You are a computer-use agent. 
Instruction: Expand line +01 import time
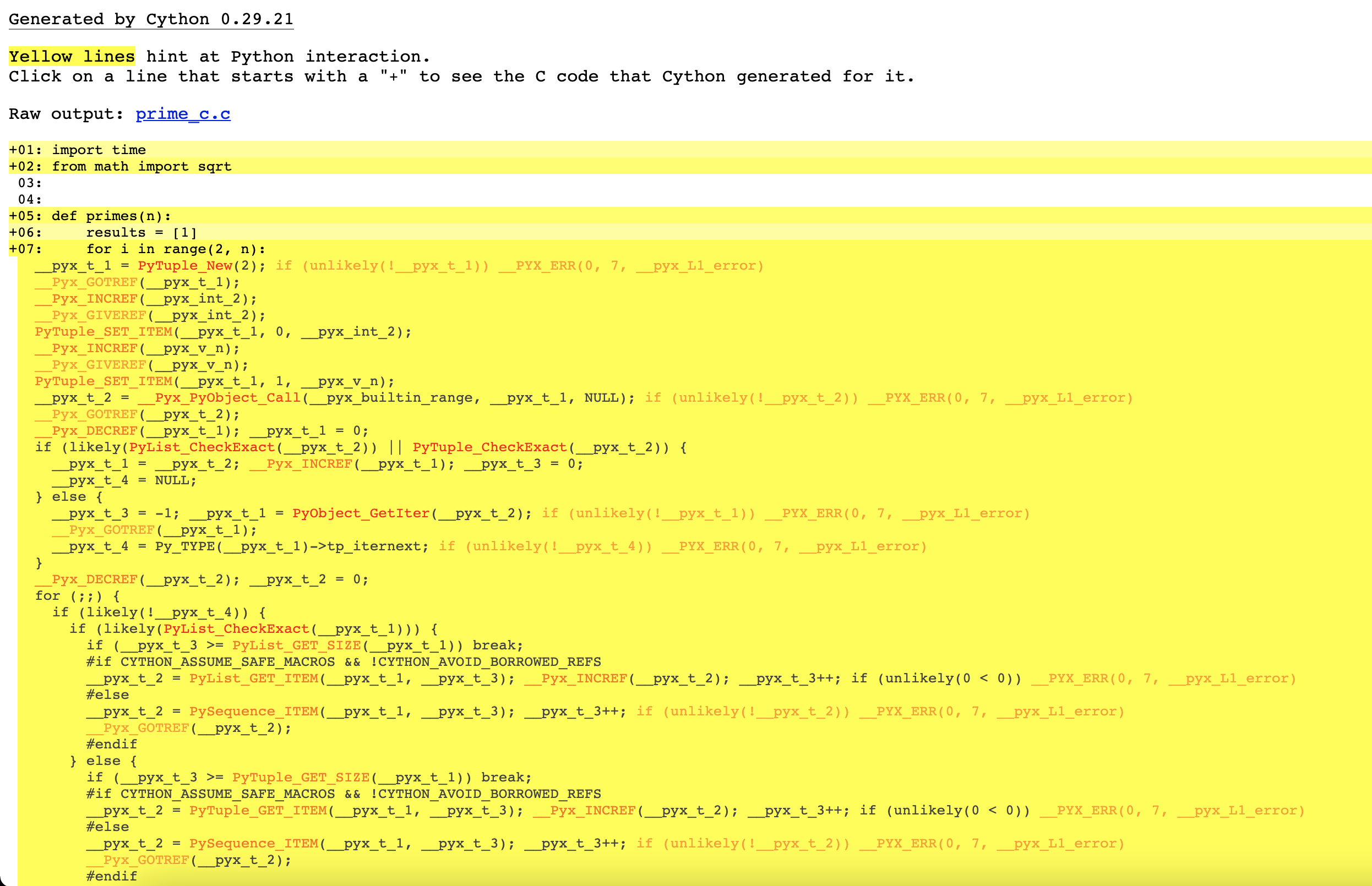tap(690, 150)
